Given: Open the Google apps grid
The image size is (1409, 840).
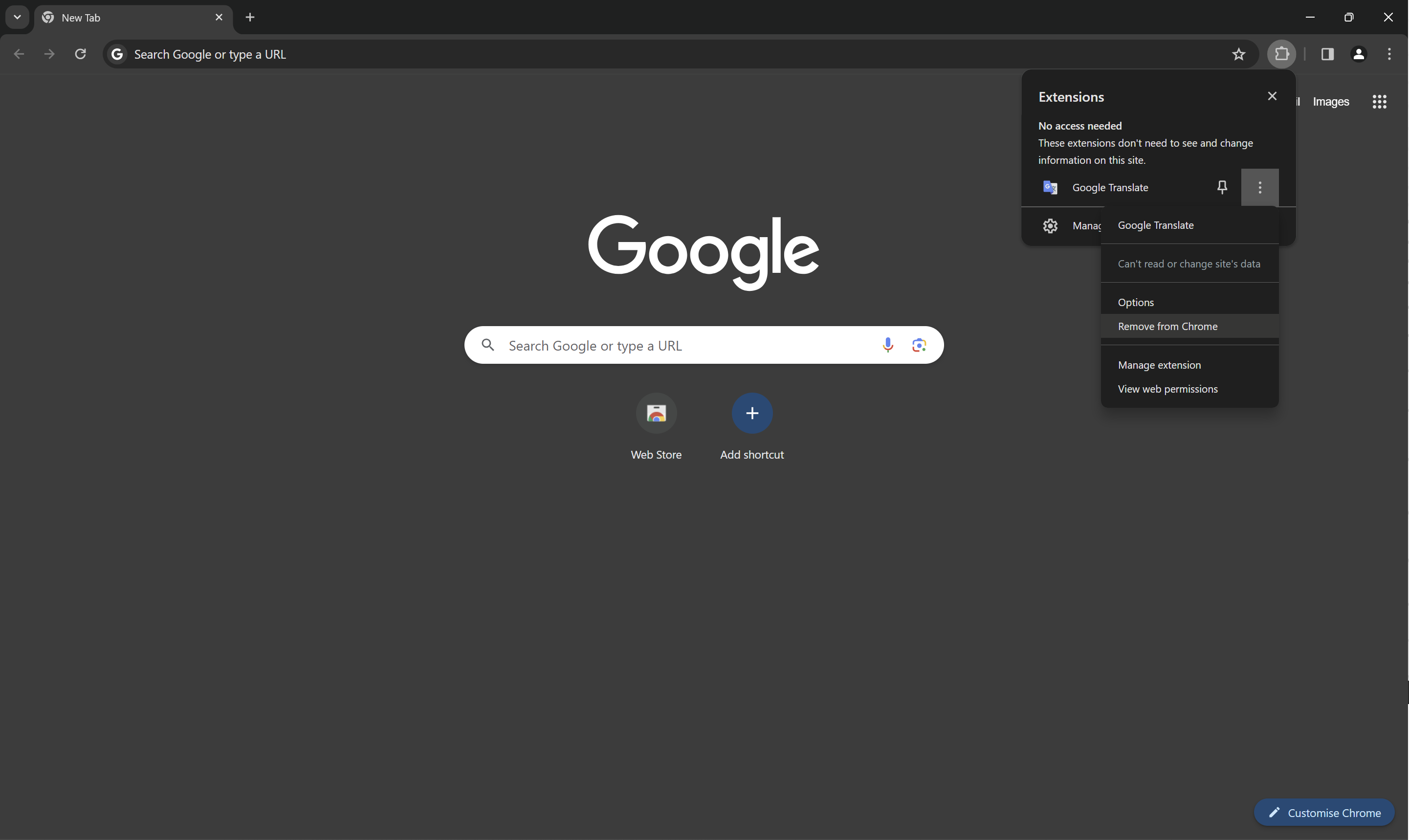Looking at the screenshot, I should (x=1380, y=102).
